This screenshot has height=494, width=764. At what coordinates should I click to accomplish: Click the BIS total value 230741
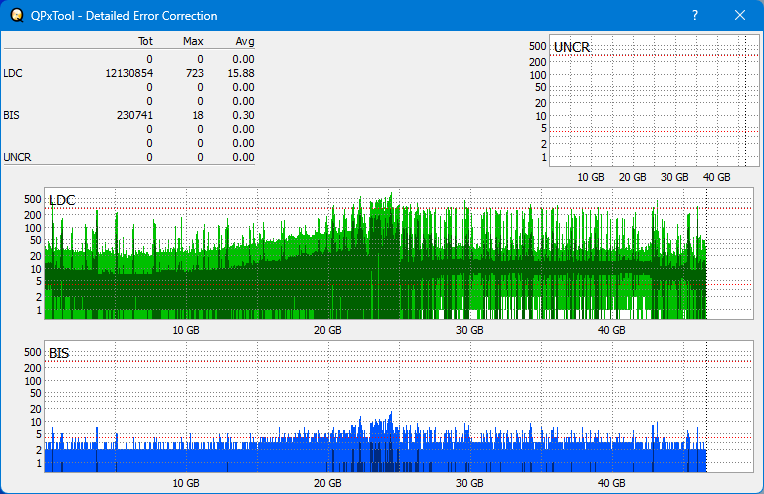[x=134, y=115]
